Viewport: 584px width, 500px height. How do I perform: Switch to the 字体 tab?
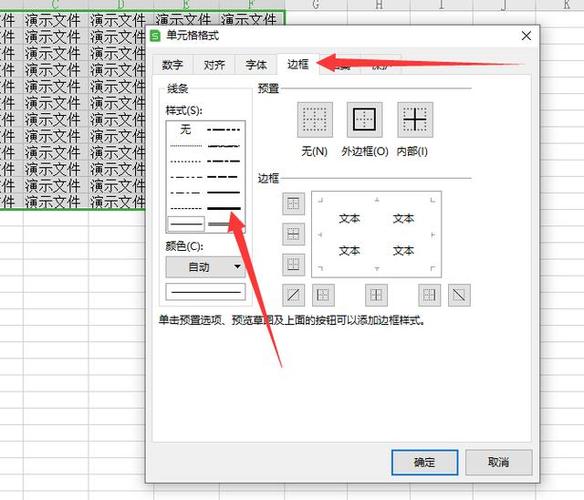tap(256, 65)
